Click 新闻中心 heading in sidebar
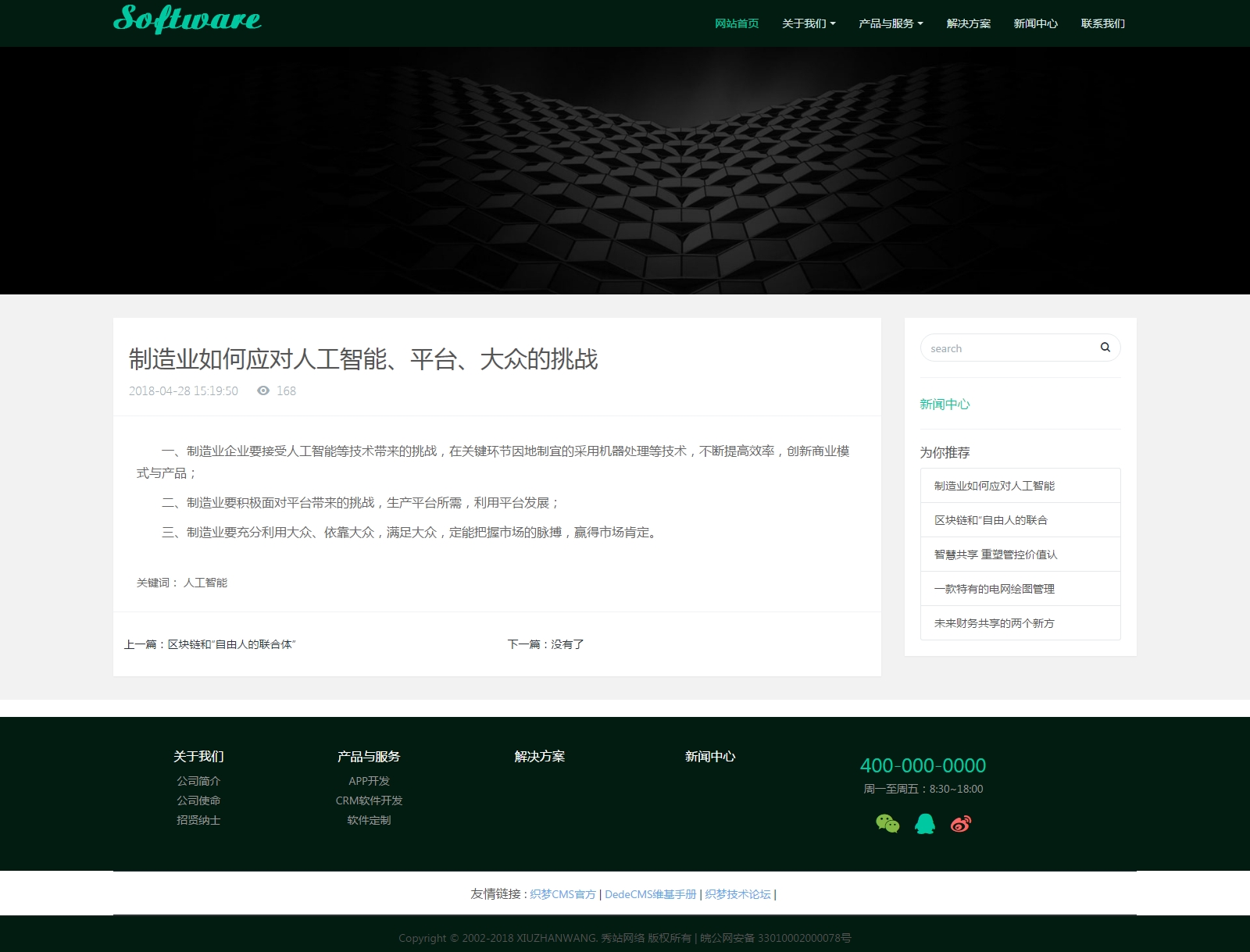The height and width of the screenshot is (952, 1250). (945, 404)
